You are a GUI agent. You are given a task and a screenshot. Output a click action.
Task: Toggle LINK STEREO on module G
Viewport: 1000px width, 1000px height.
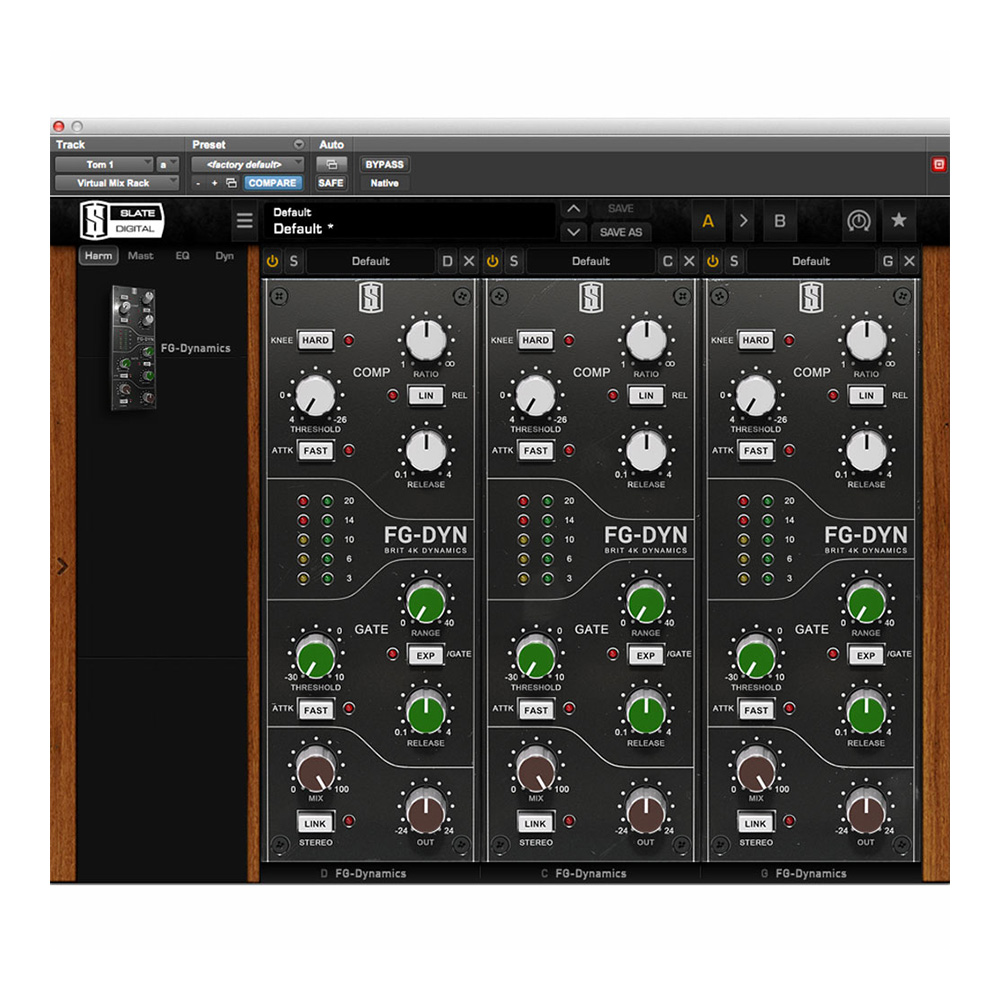point(756,823)
